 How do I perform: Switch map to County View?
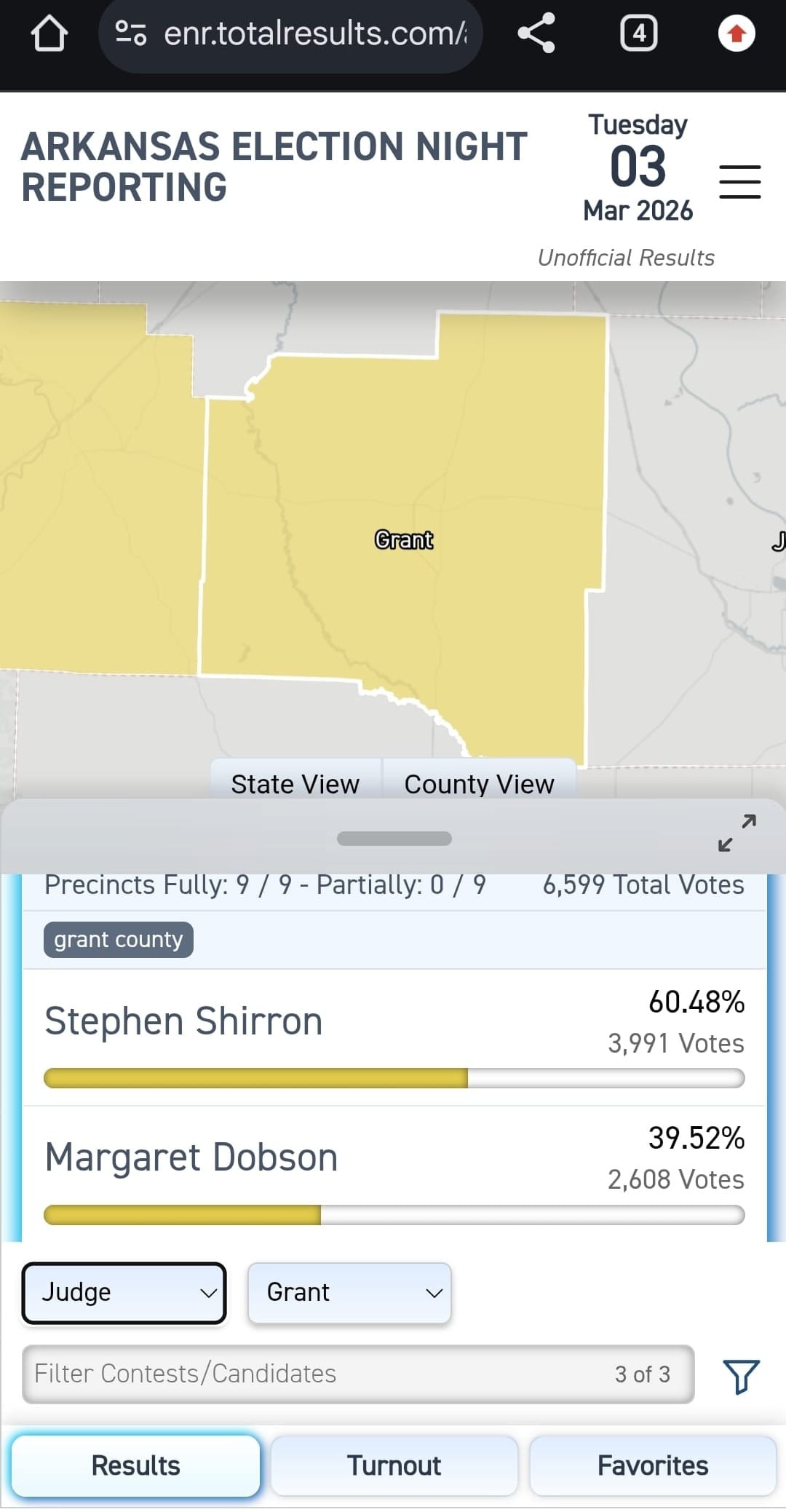click(x=479, y=783)
